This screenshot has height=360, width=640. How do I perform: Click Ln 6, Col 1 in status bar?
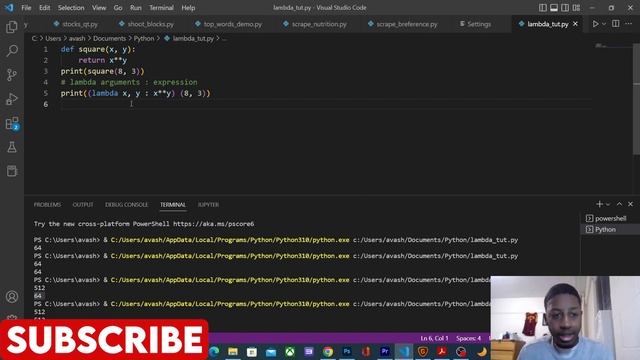434,338
